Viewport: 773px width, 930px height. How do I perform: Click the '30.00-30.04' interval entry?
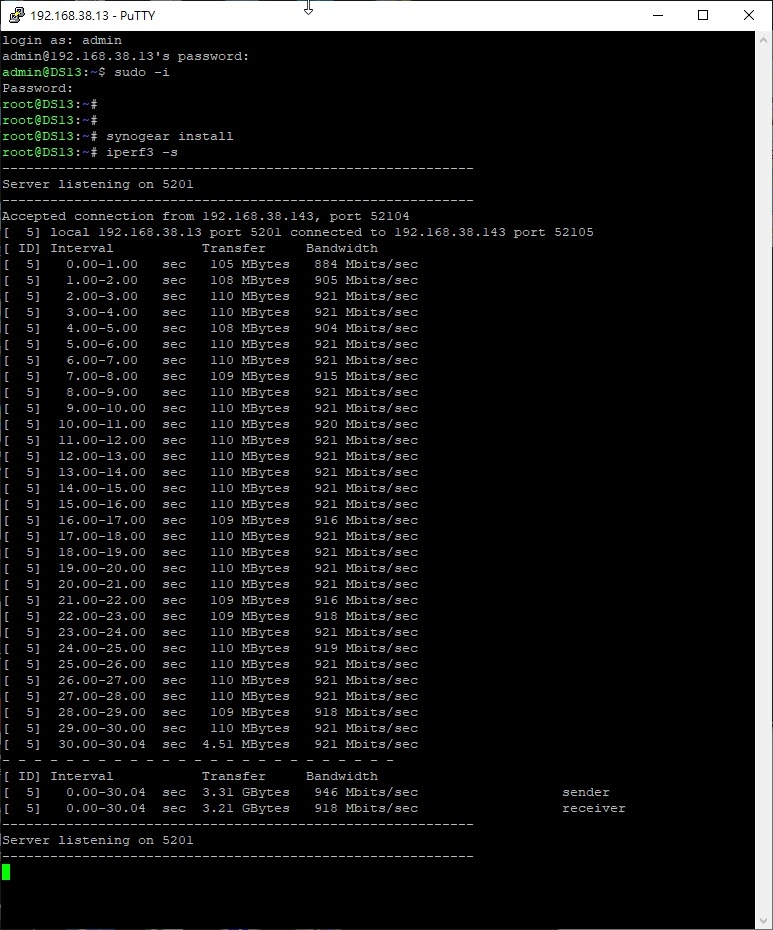(102, 745)
